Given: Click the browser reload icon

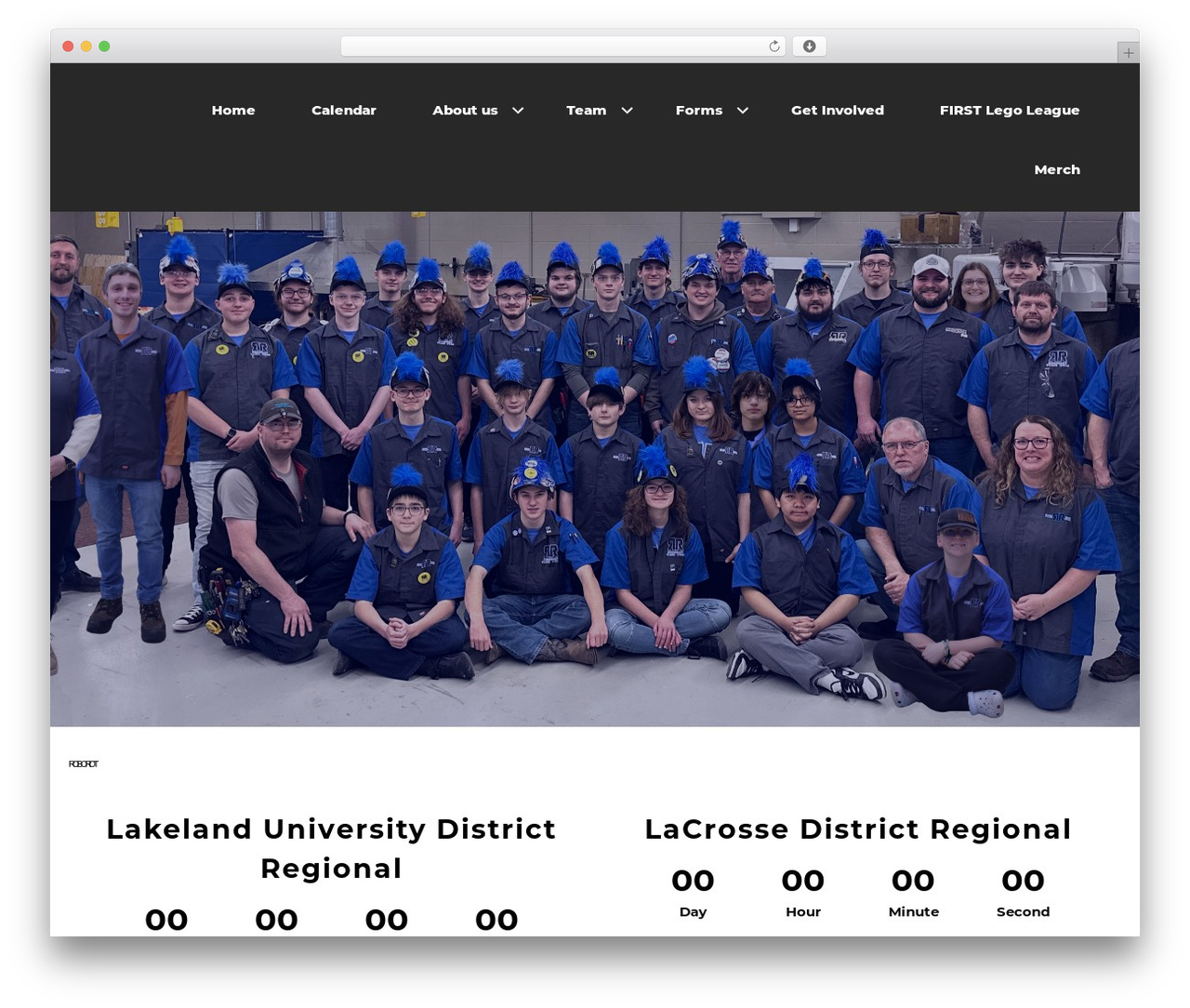Looking at the screenshot, I should tap(773, 46).
